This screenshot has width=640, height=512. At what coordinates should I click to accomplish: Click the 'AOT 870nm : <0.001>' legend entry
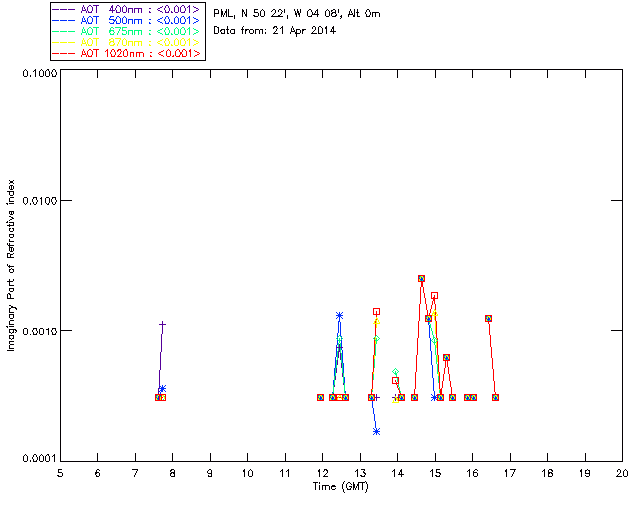click(x=126, y=42)
